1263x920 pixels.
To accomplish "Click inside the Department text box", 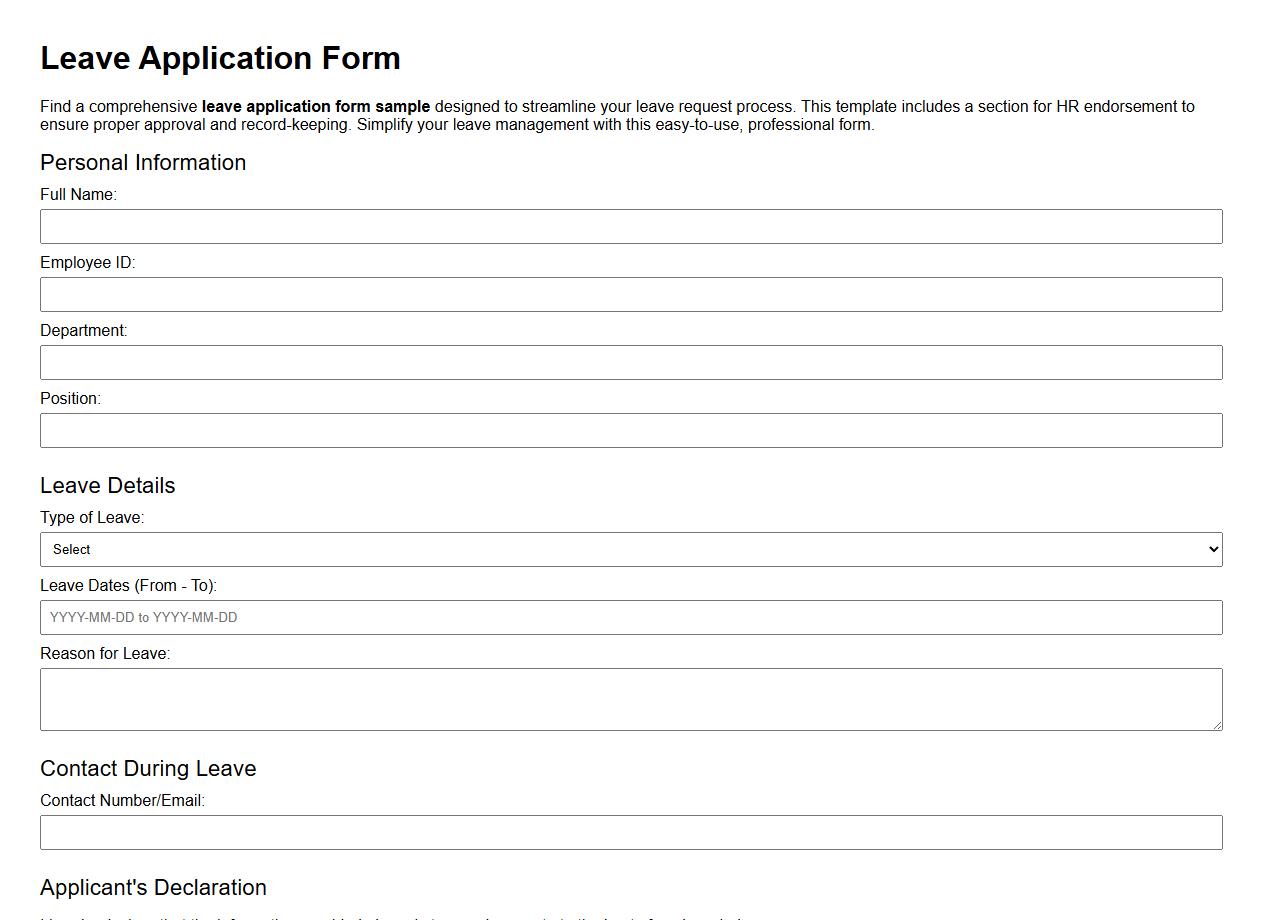I will click(x=630, y=362).
